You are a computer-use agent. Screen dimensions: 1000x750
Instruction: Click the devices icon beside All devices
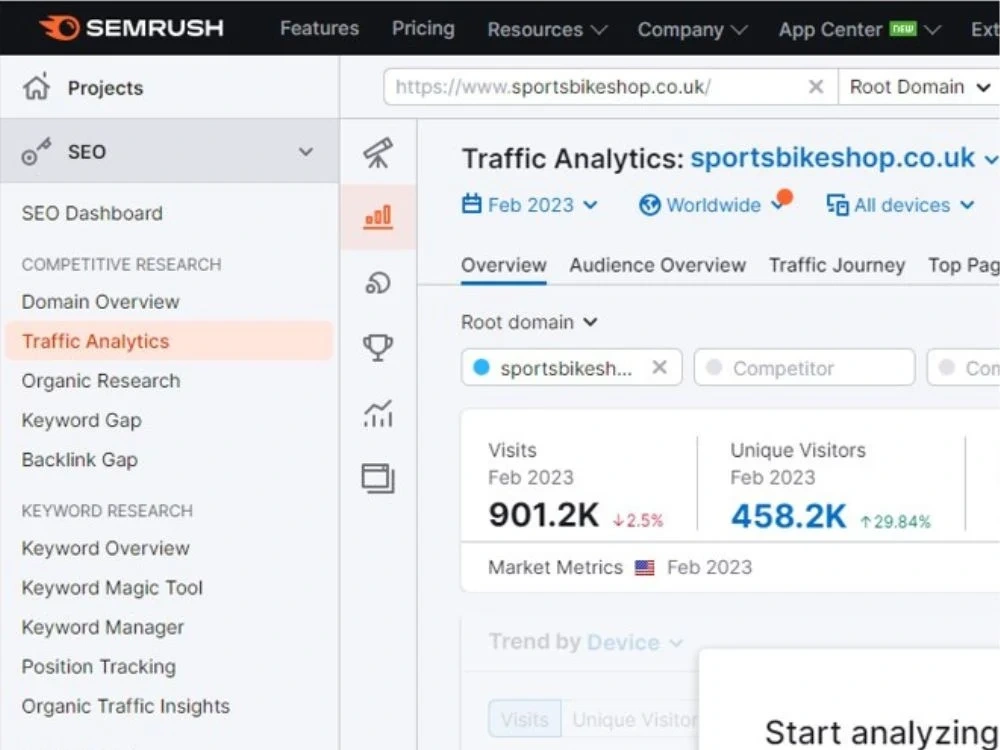pos(837,205)
